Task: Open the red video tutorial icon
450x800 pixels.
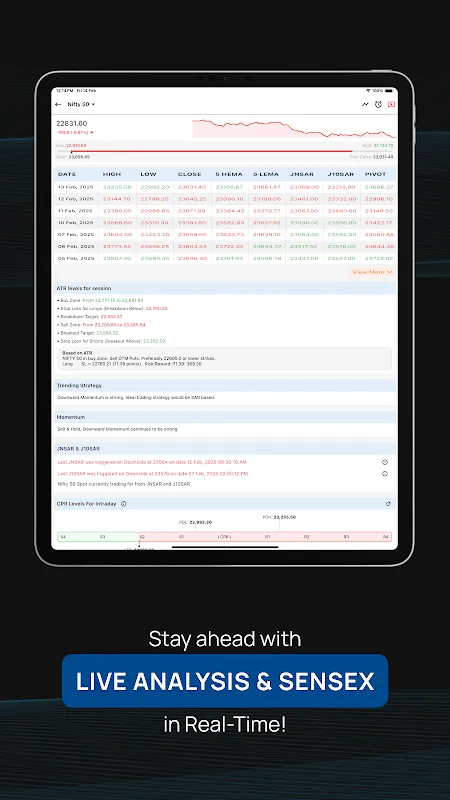Action: 391,104
